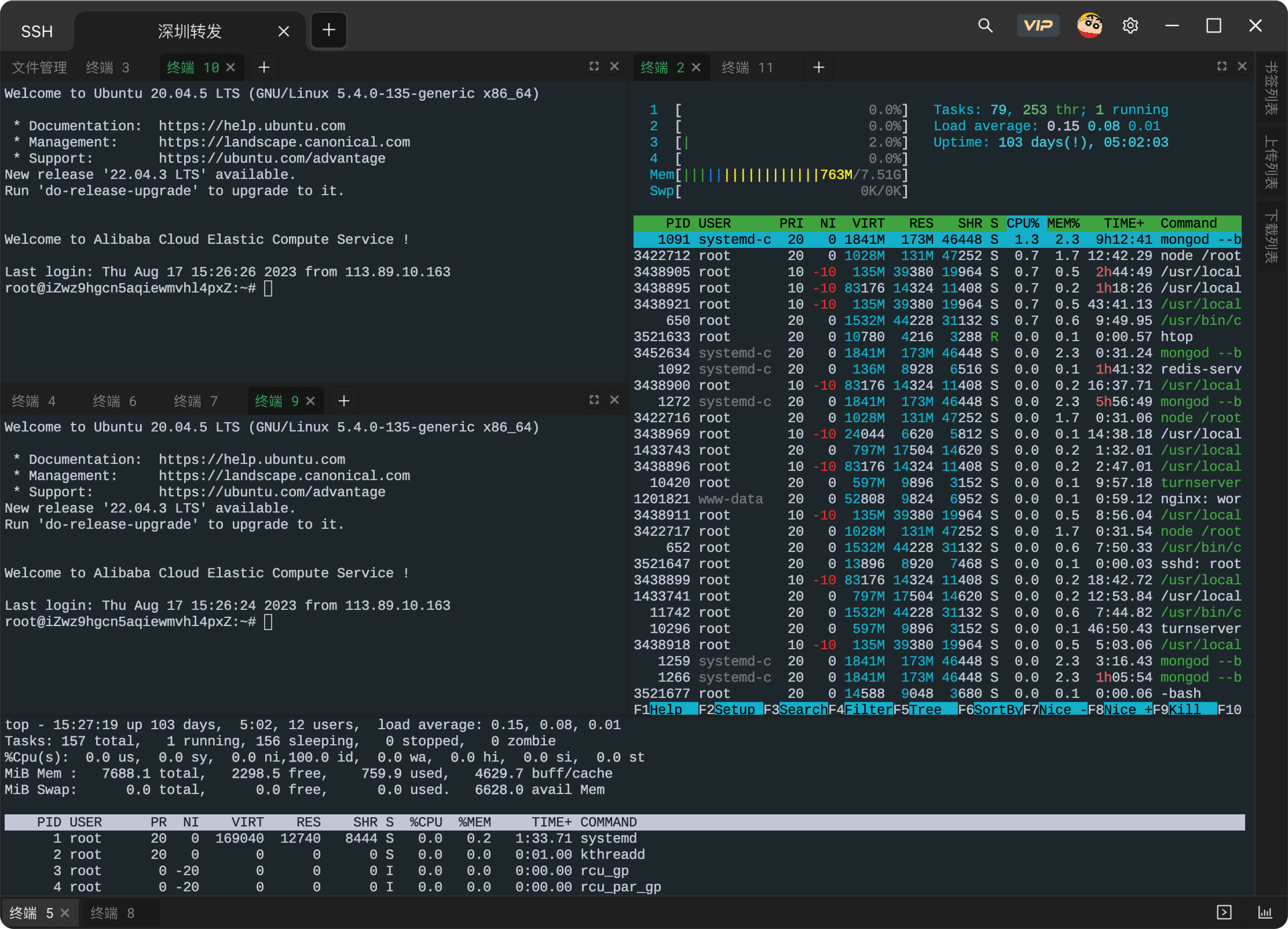Screen dimensions: 1288x929
Task: Click the user avatar icon
Action: point(1089,26)
